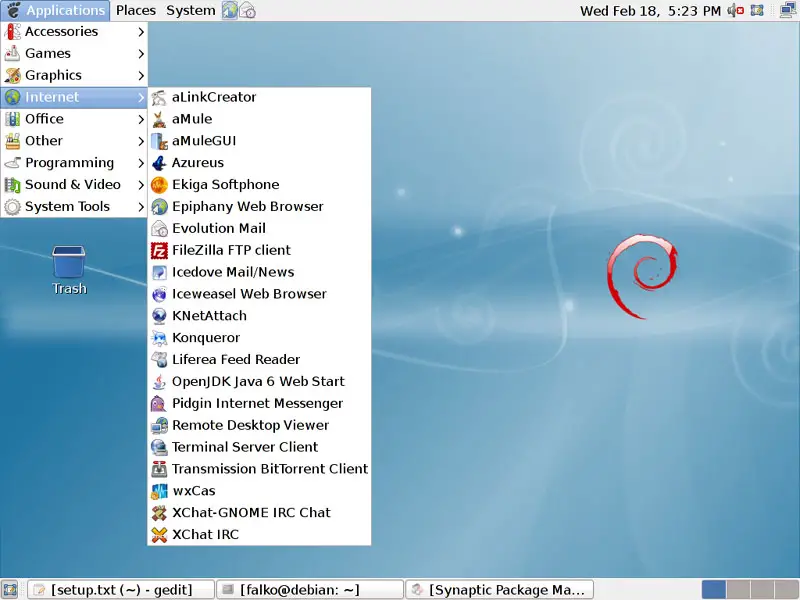The image size is (800, 600).
Task: Open the System menu
Action: pyautogui.click(x=191, y=10)
